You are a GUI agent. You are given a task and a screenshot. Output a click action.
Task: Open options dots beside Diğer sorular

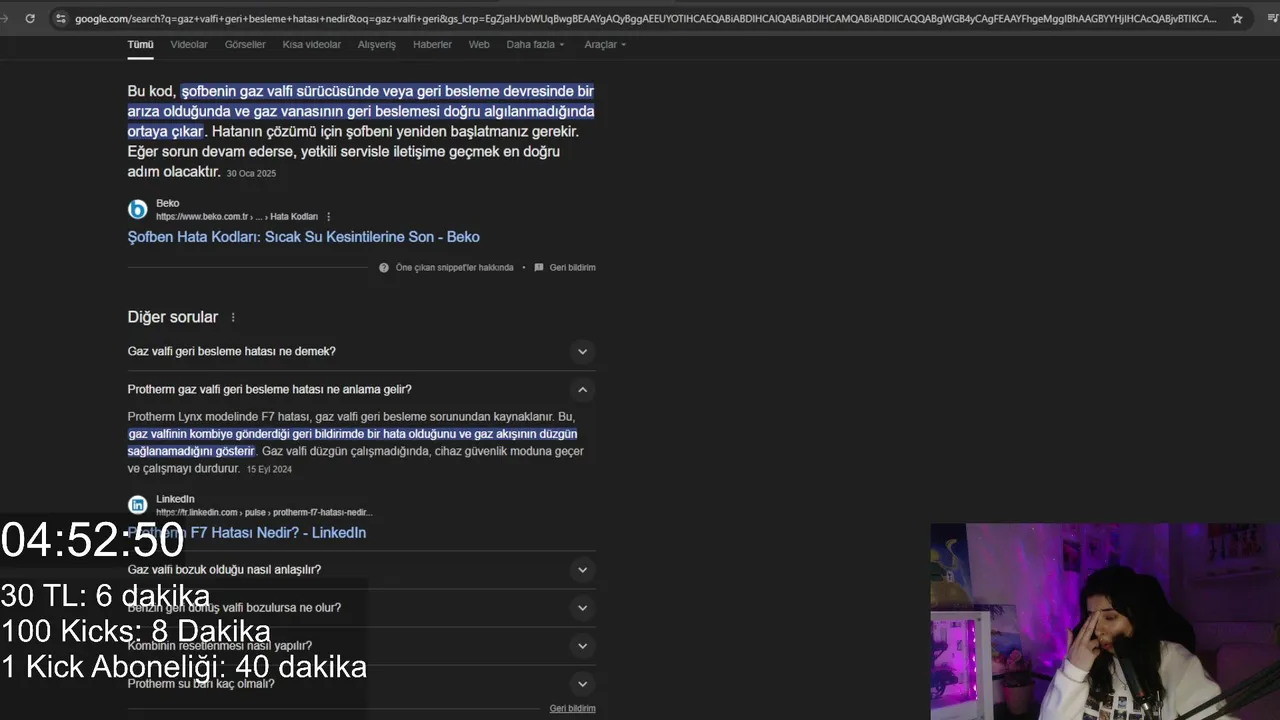click(x=233, y=317)
